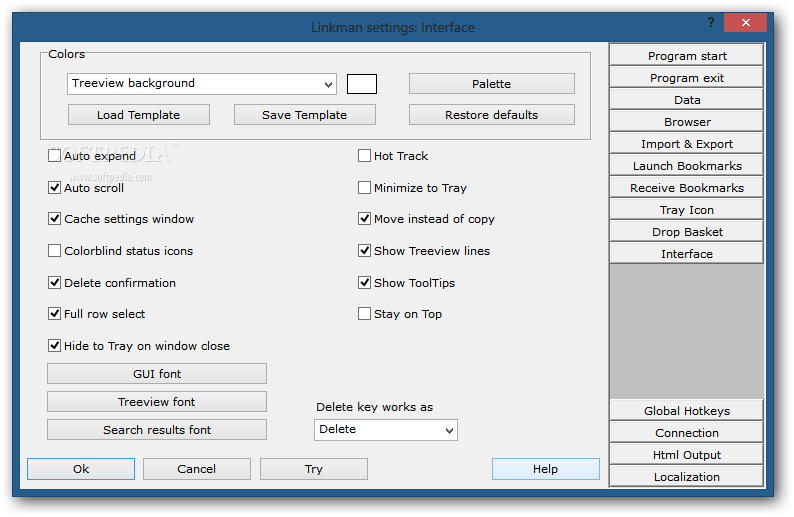This screenshot has width=794, height=517.
Task: Toggle Hide to Tray on window close
Action: [x=54, y=346]
